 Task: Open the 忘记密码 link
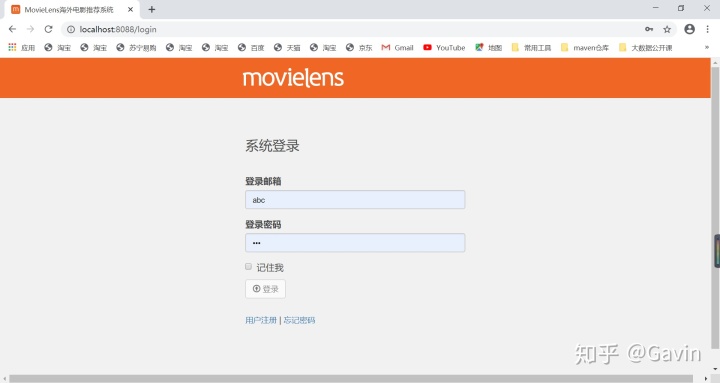[299, 320]
